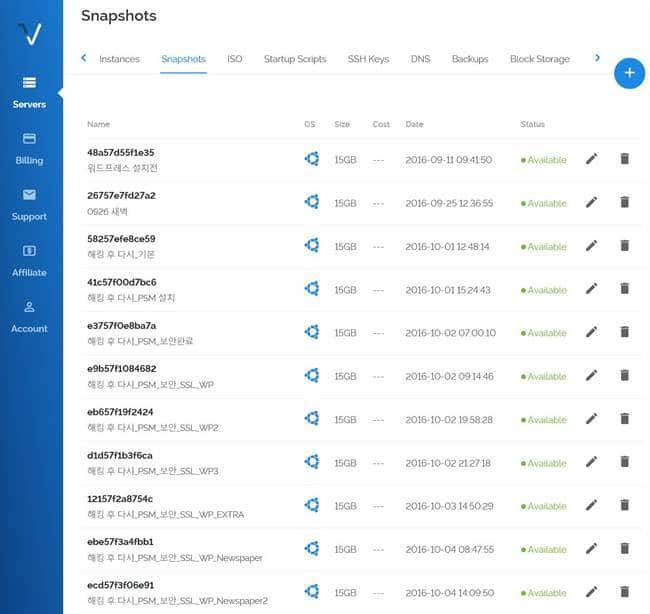Screen dimensions: 650x614
Task: Click snapshot ID e3757f0e8ba7a
Action: tap(121, 326)
